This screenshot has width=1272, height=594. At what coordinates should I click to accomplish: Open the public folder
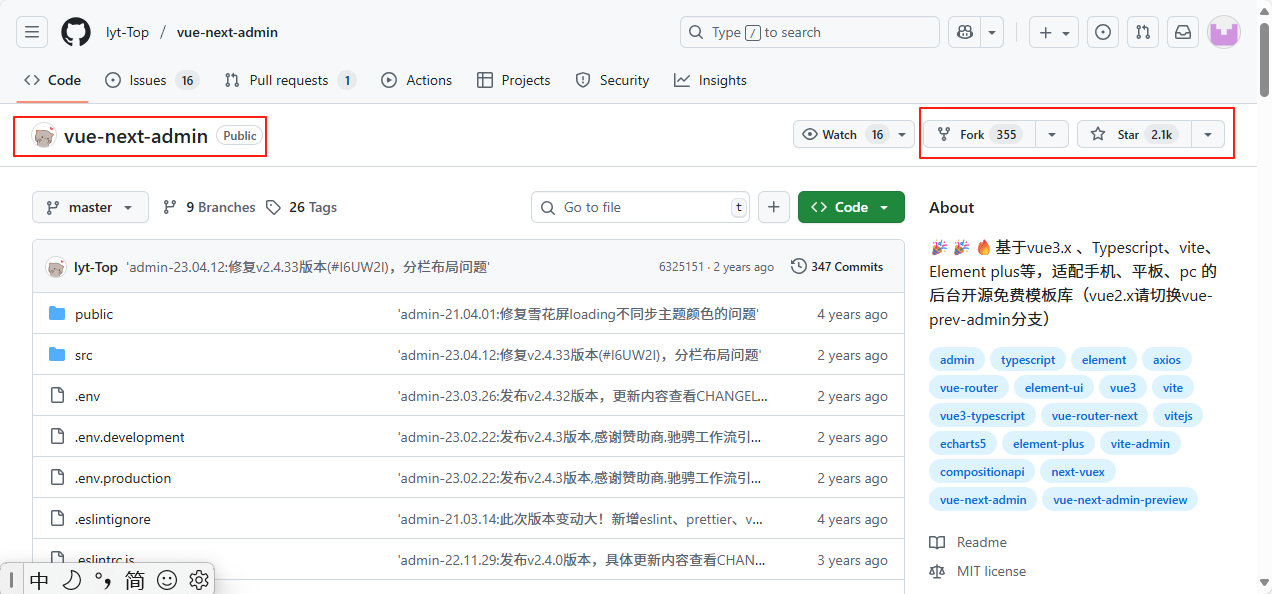click(94, 314)
